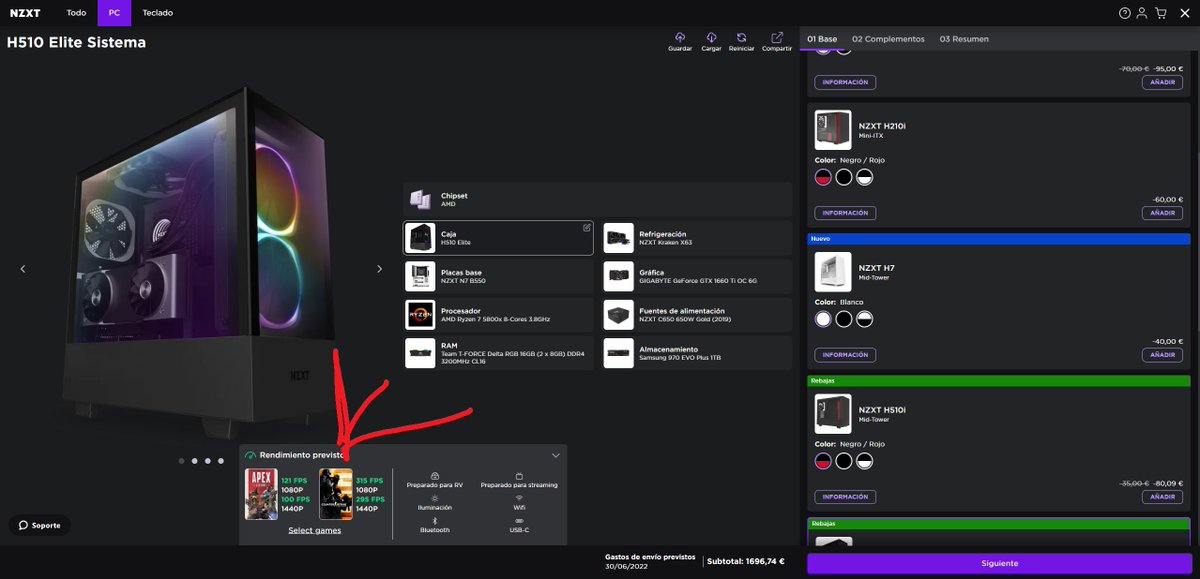Open the 03 Resumen step tab
The image size is (1200, 579).
[964, 39]
